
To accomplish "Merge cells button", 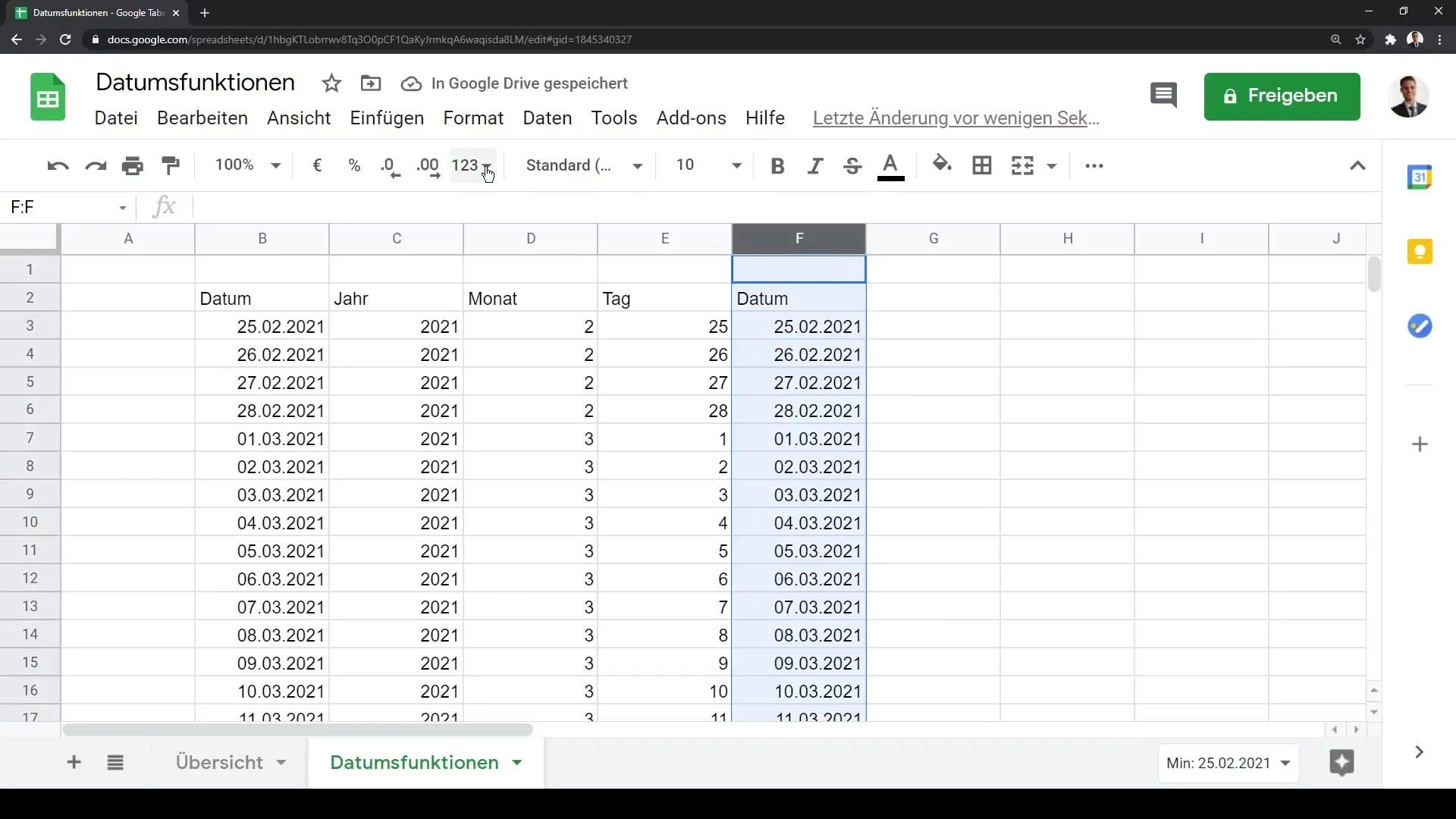I will pos(1022,165).
